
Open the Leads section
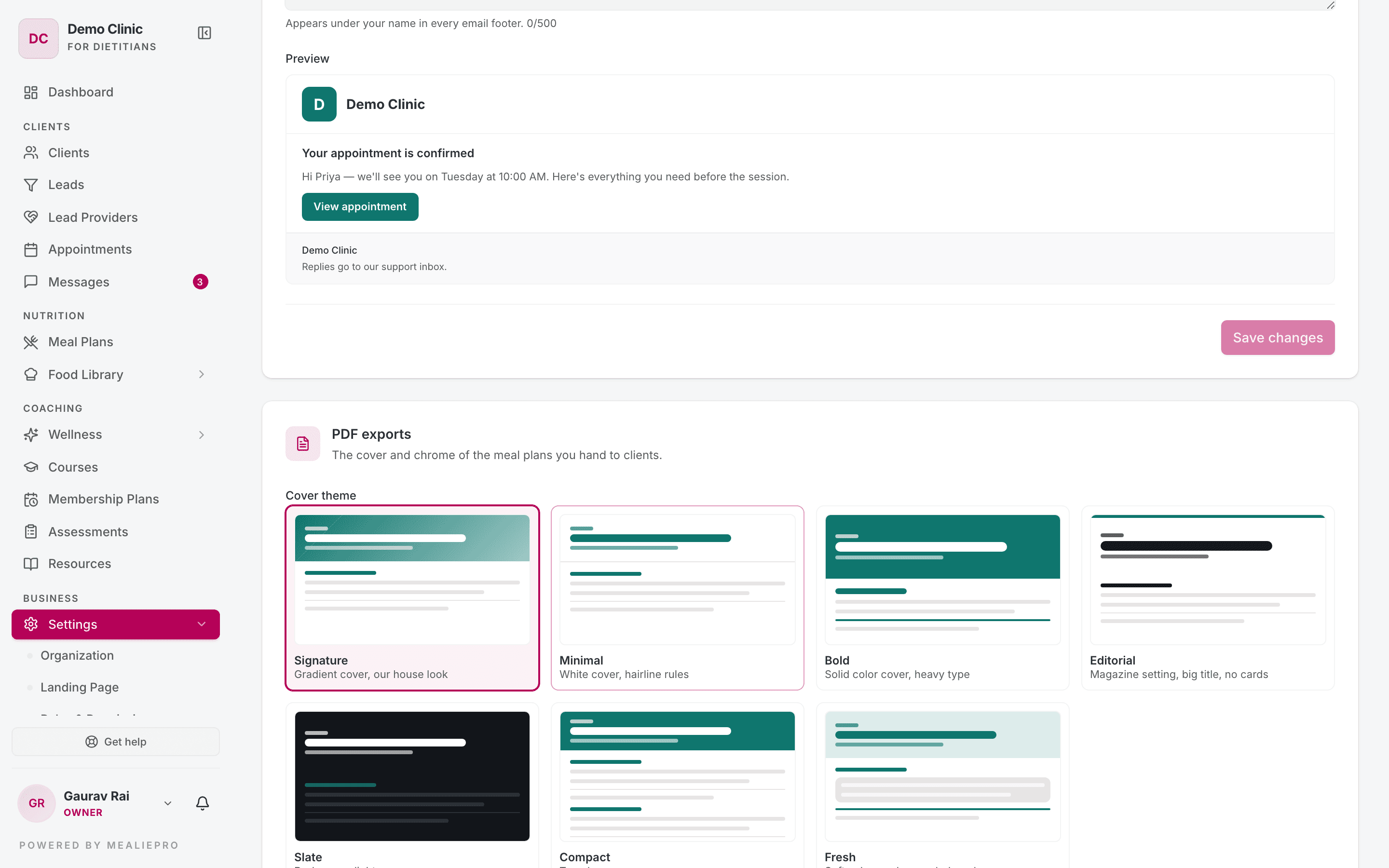click(x=115, y=185)
